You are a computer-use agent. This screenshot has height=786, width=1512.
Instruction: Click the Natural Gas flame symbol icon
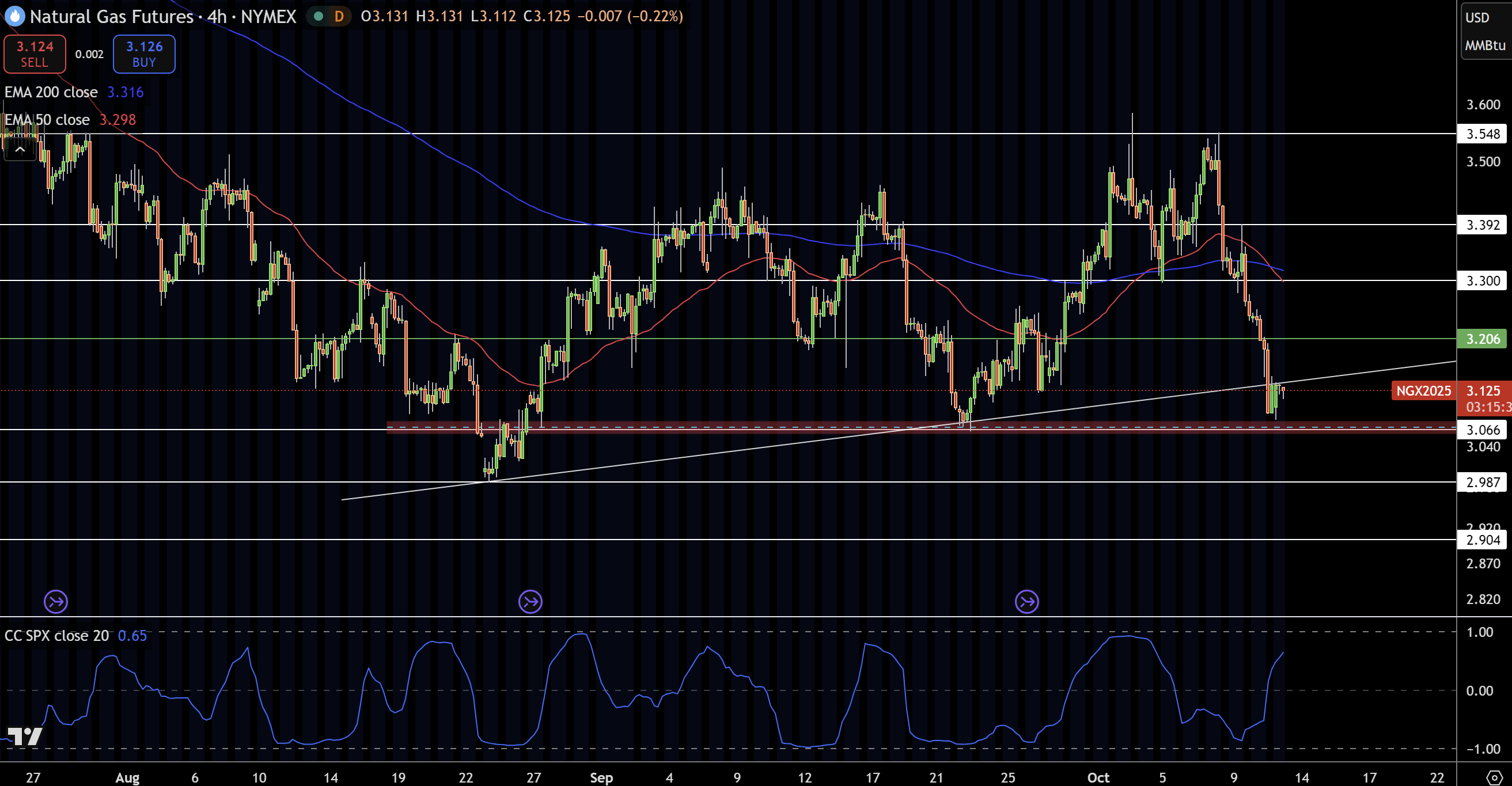point(14,16)
